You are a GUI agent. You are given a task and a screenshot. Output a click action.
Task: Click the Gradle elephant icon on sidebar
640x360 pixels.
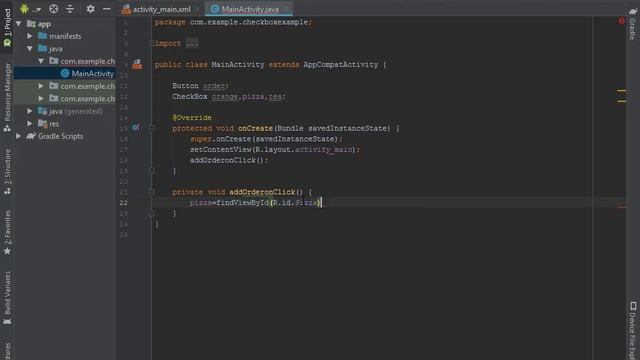[633, 11]
